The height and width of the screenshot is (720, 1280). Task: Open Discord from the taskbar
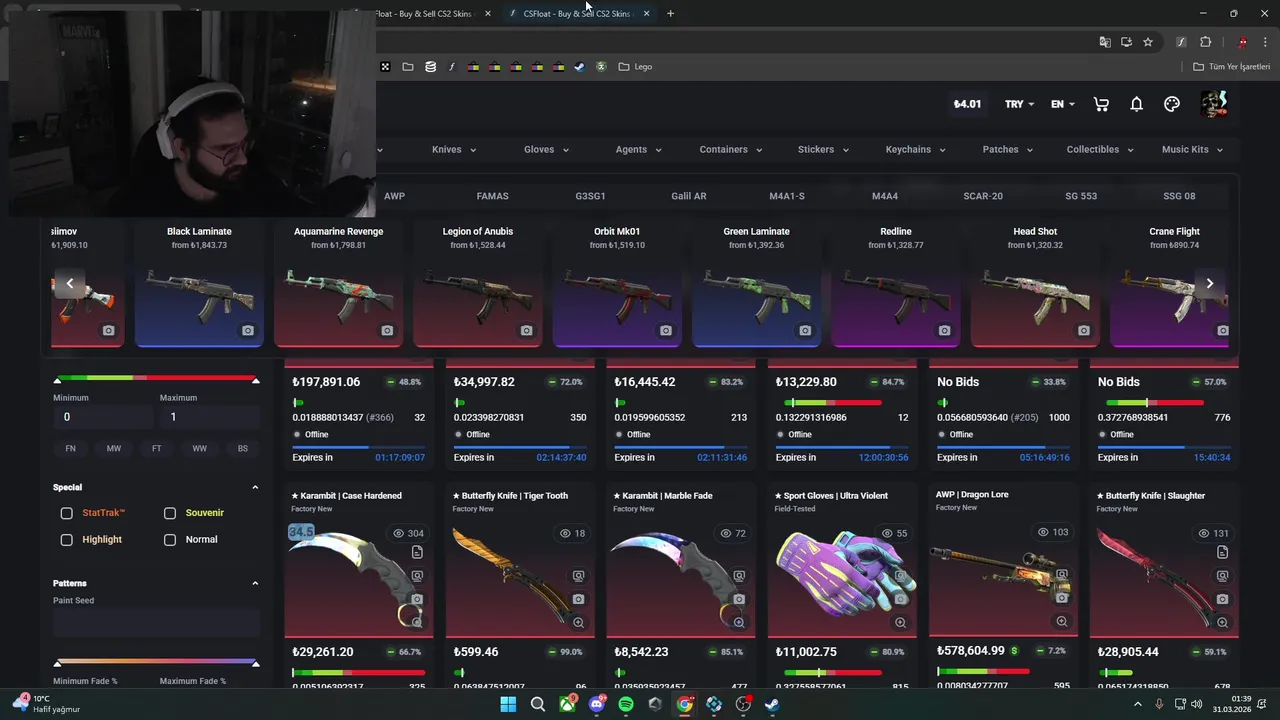[x=597, y=704]
